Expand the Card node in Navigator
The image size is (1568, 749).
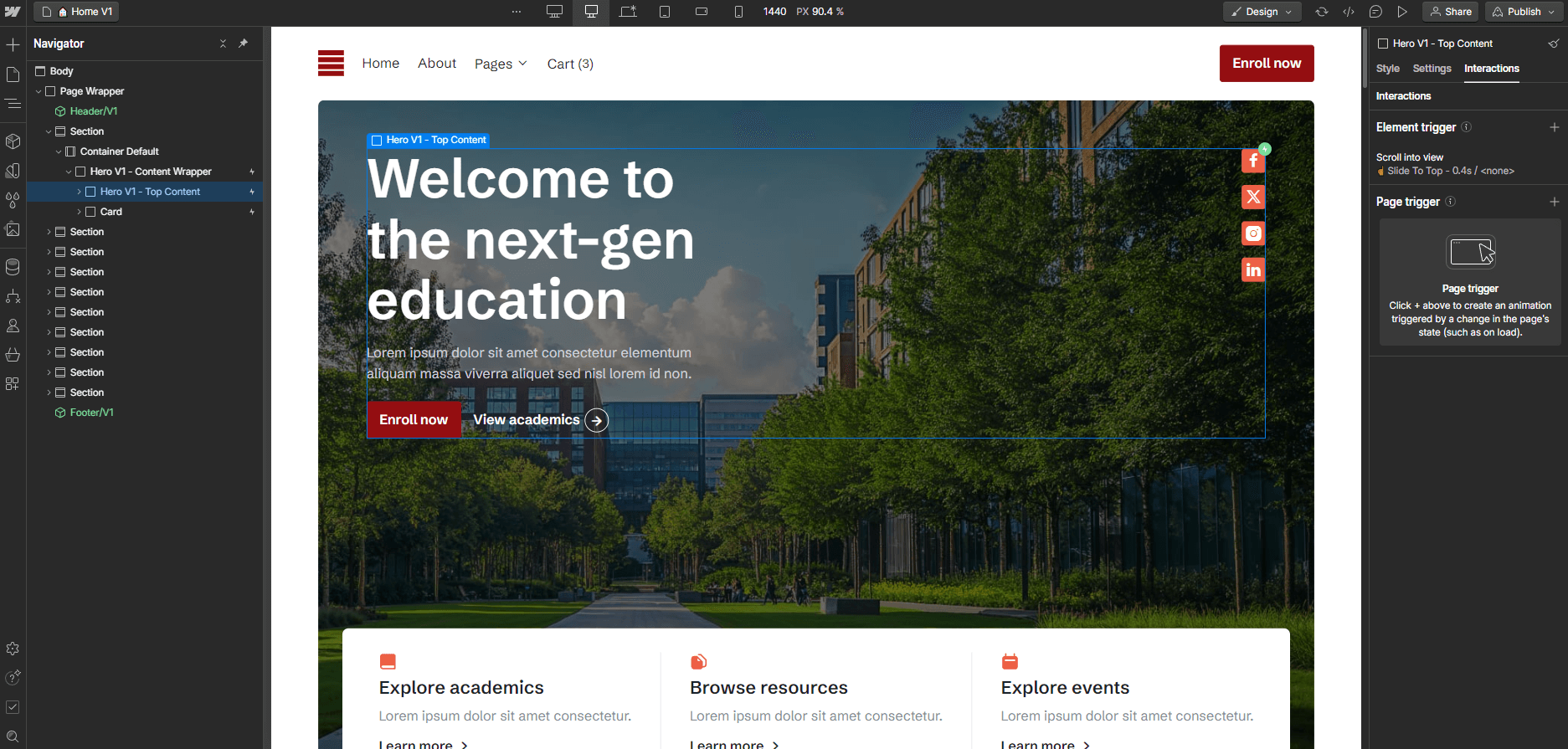(79, 212)
